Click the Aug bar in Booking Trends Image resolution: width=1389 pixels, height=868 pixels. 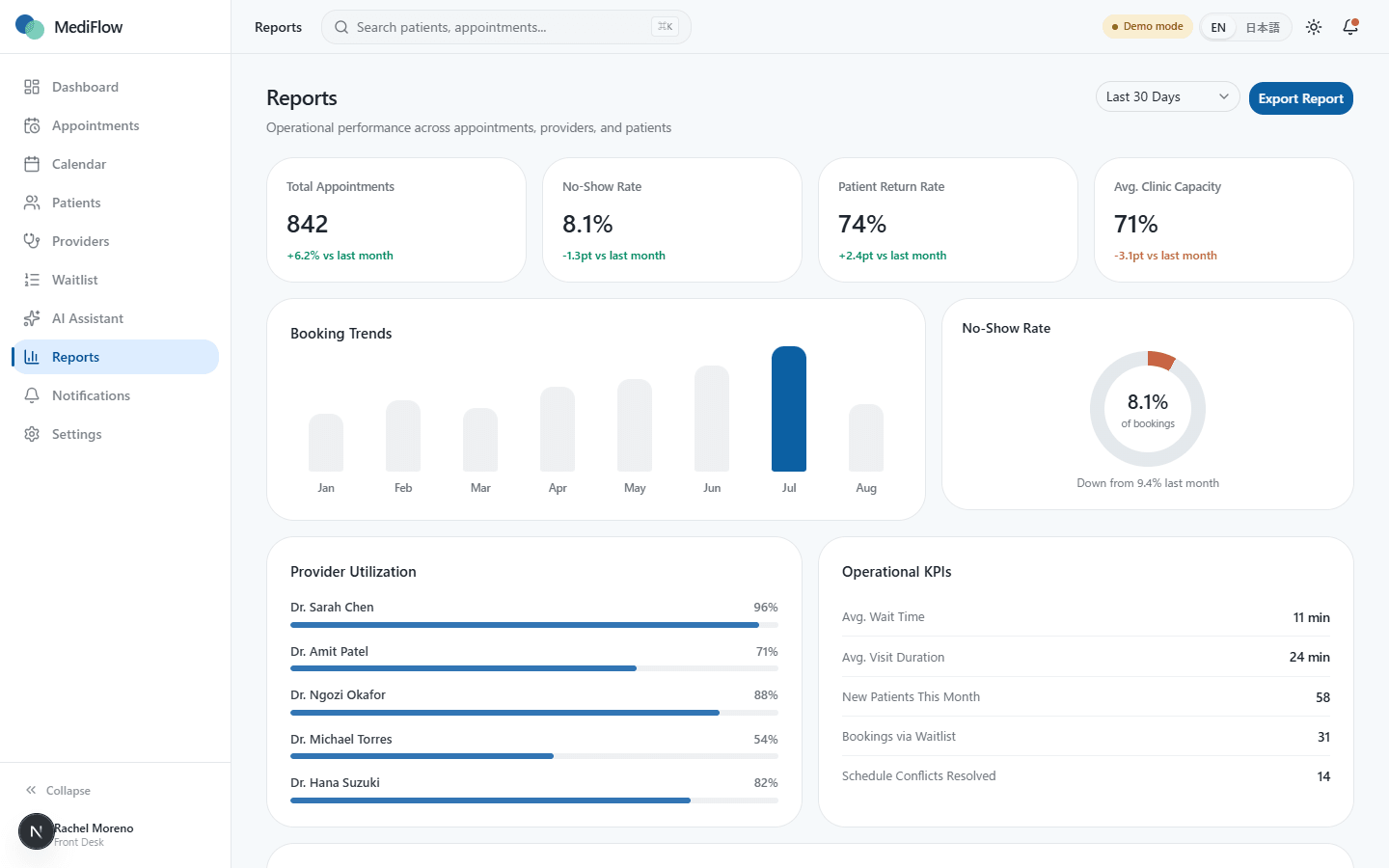coord(866,438)
